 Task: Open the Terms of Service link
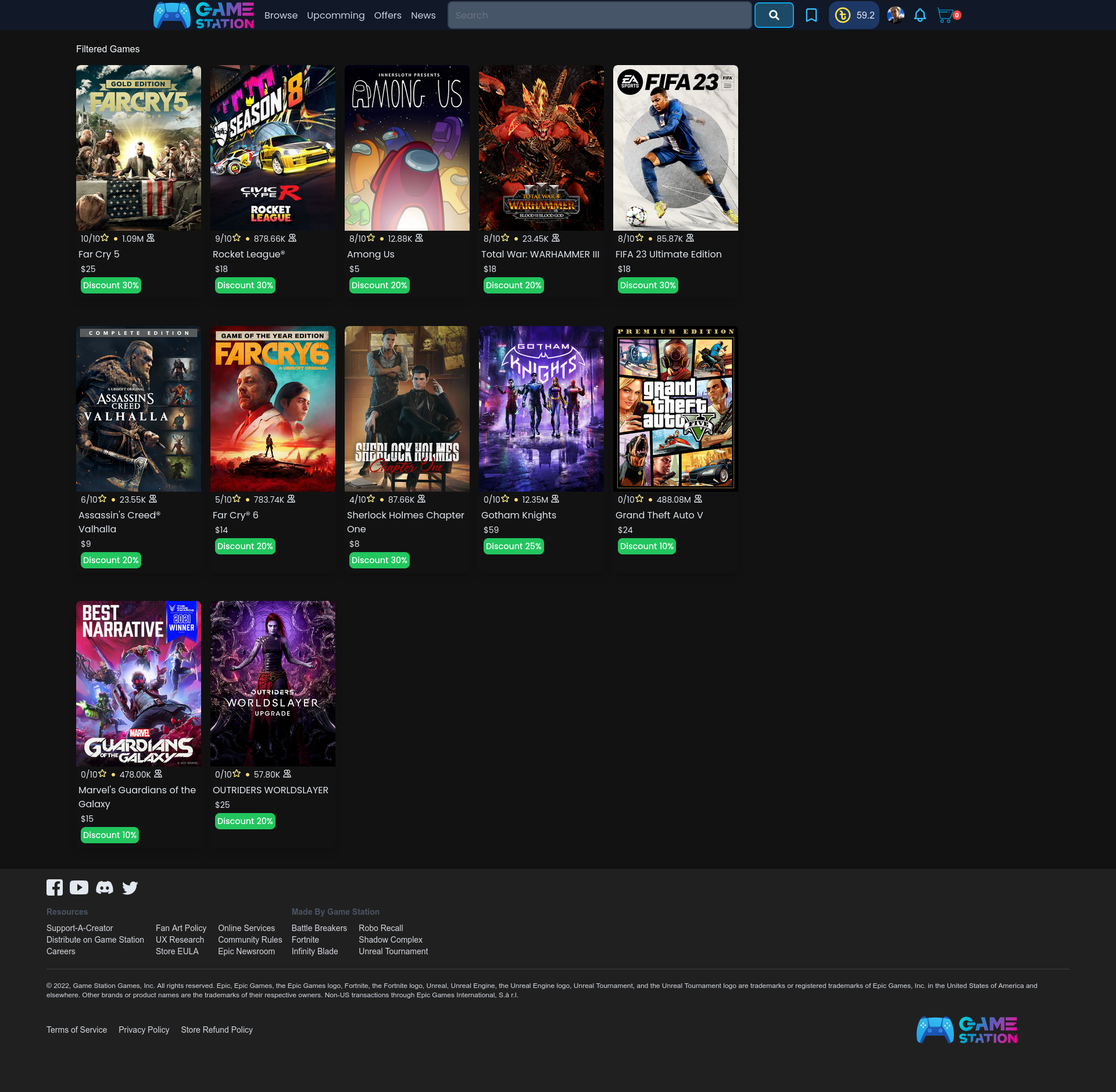point(77,1030)
